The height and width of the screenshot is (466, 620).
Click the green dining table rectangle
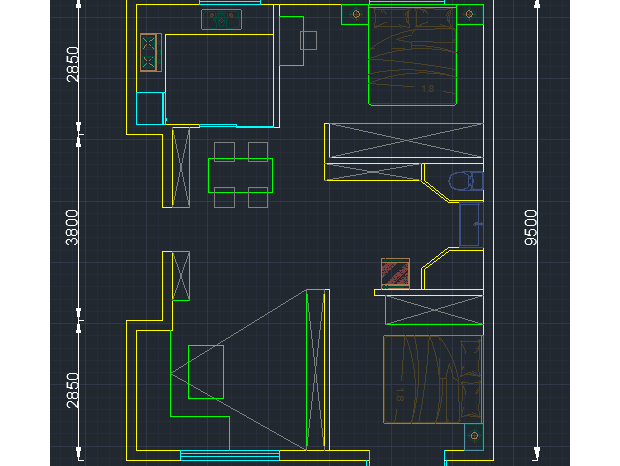coord(240,175)
